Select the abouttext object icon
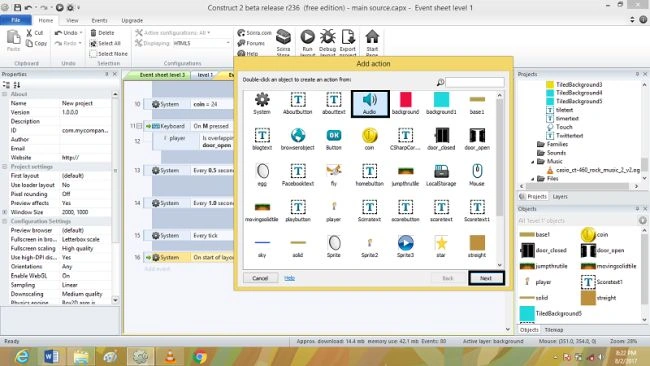650x366 pixels. pyautogui.click(x=334, y=103)
